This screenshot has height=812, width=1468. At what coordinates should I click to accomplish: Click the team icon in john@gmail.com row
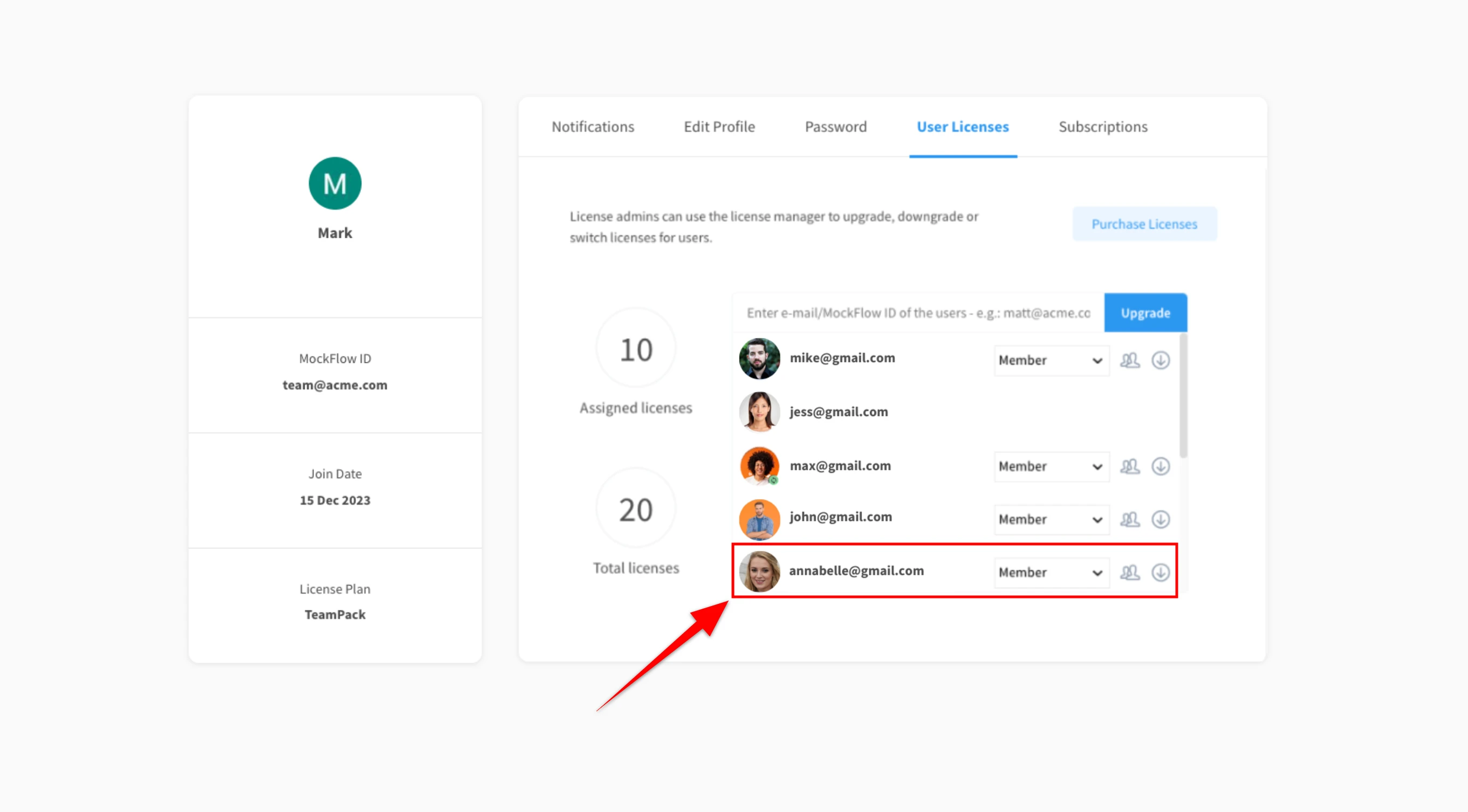1129,519
